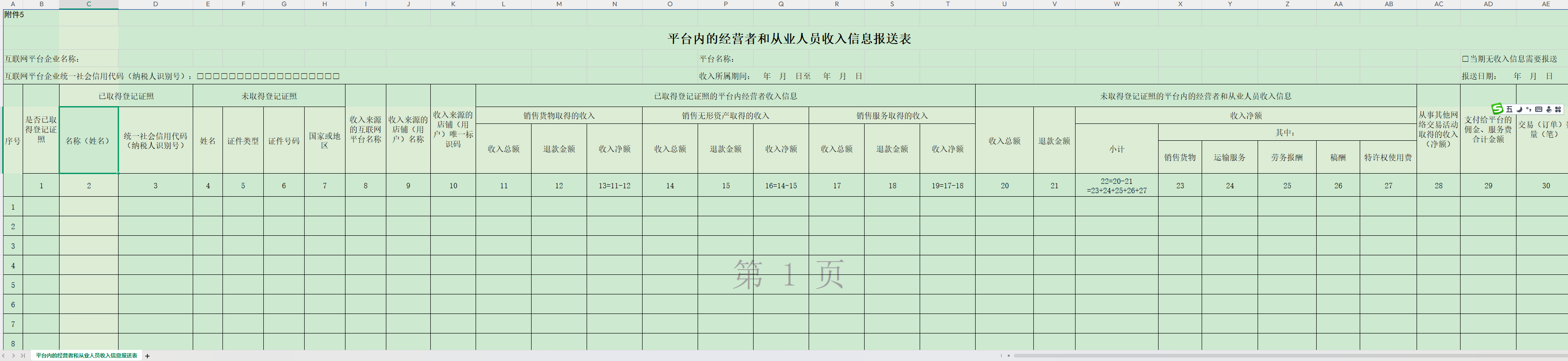Click the Sogou input method logo
This screenshot has width=1568, height=361.
tap(1497, 108)
